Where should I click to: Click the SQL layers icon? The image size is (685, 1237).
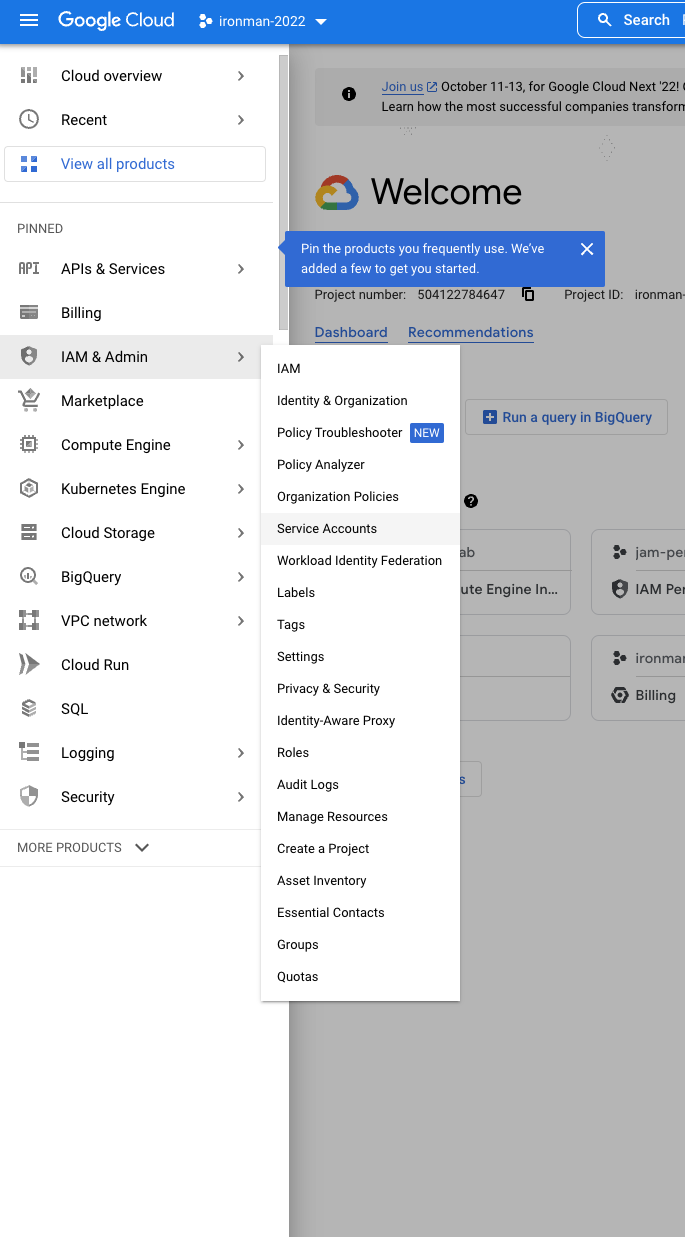[29, 709]
